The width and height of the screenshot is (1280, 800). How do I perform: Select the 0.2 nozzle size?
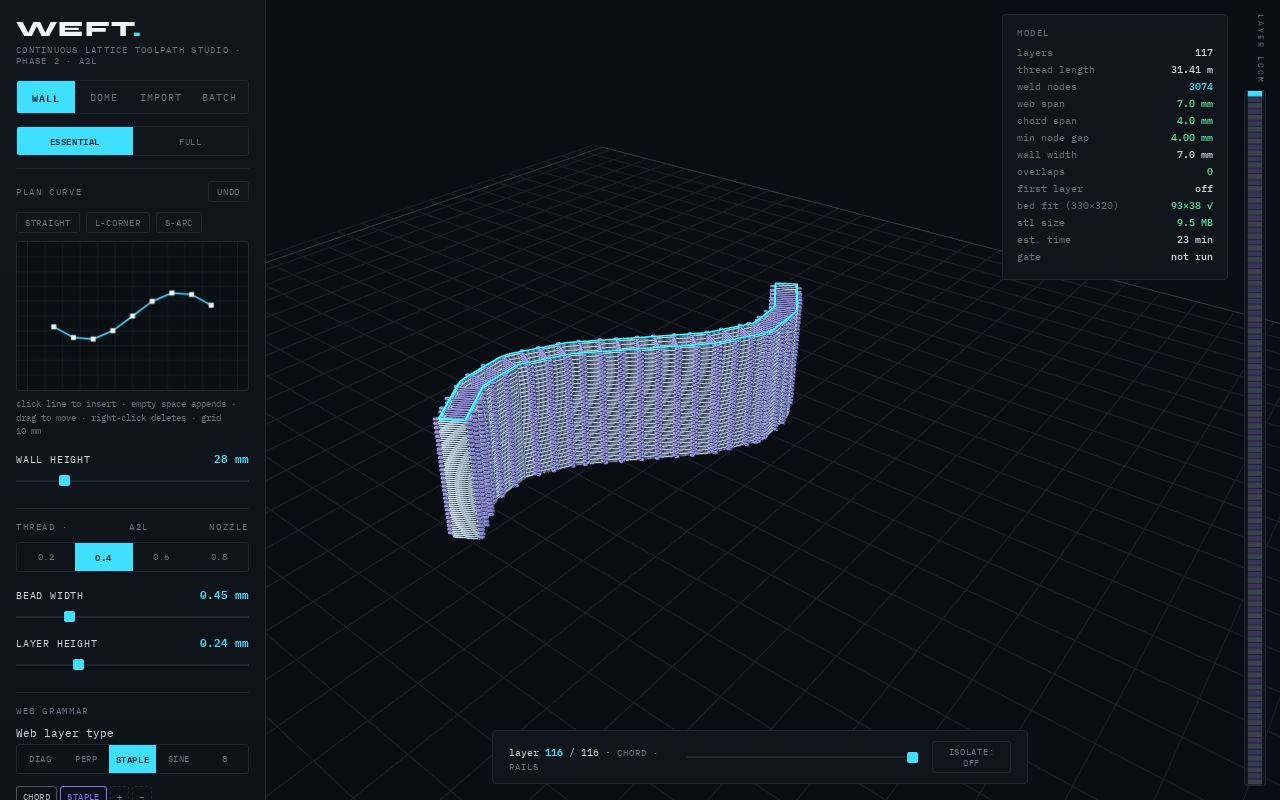tap(46, 557)
